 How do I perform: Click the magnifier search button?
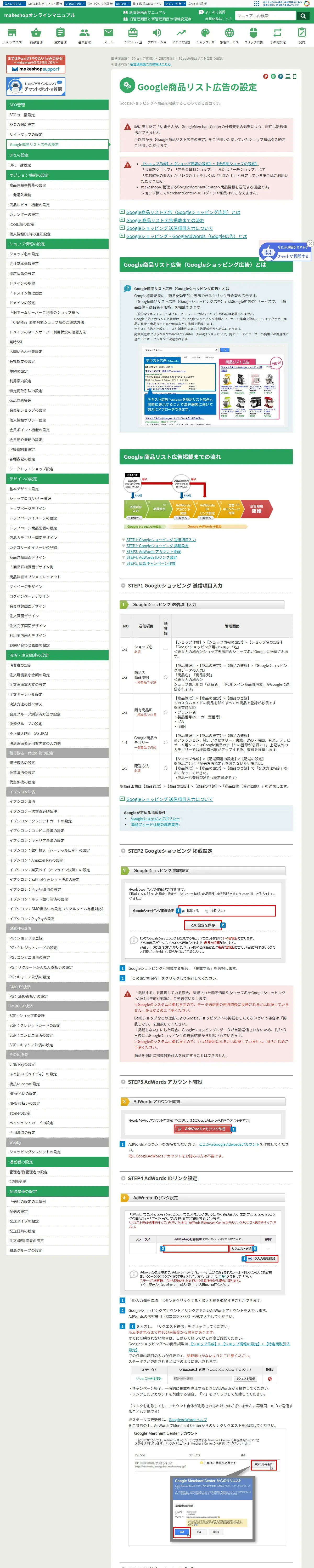302,16
